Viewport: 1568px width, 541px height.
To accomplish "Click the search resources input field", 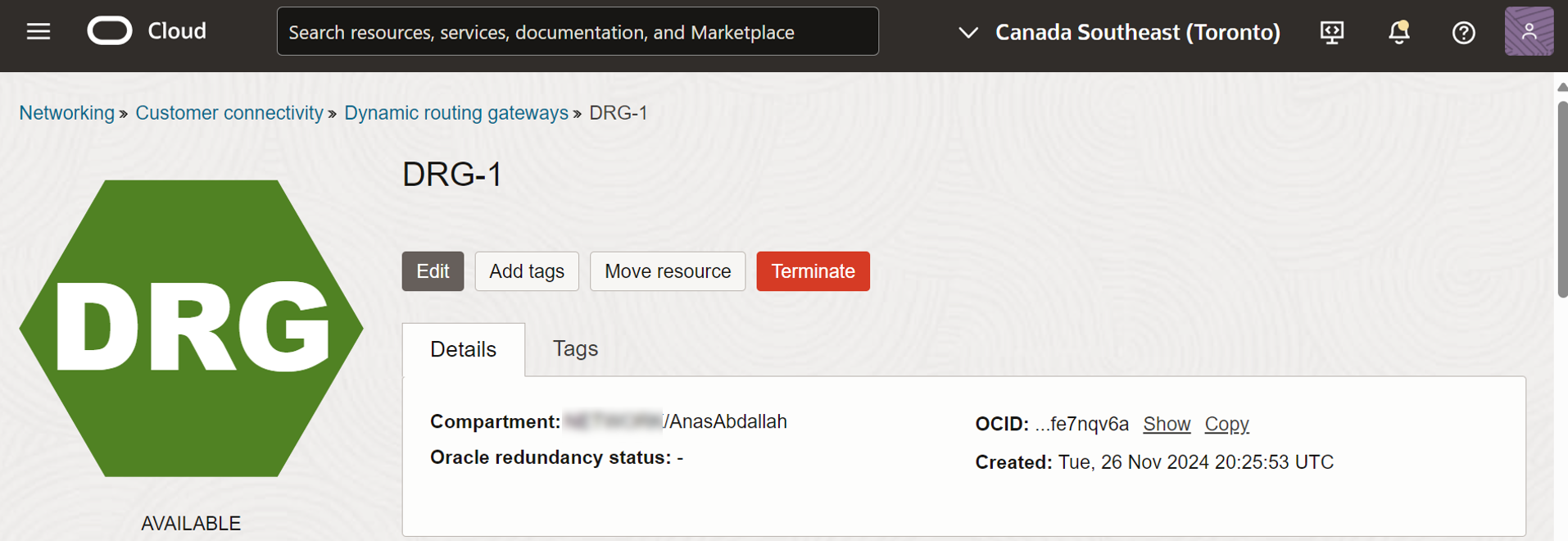I will 578,31.
